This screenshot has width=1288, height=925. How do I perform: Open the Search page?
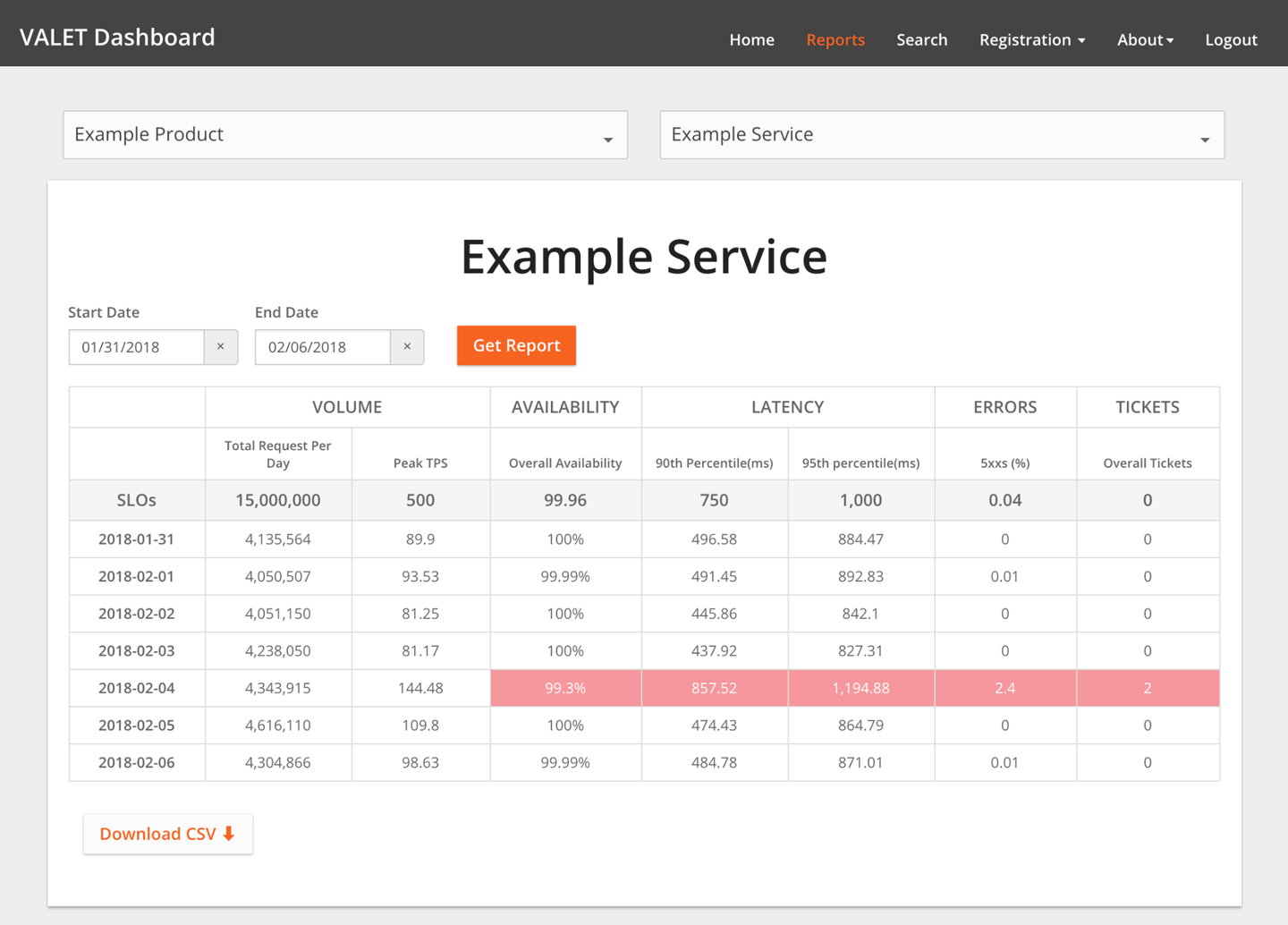point(921,40)
